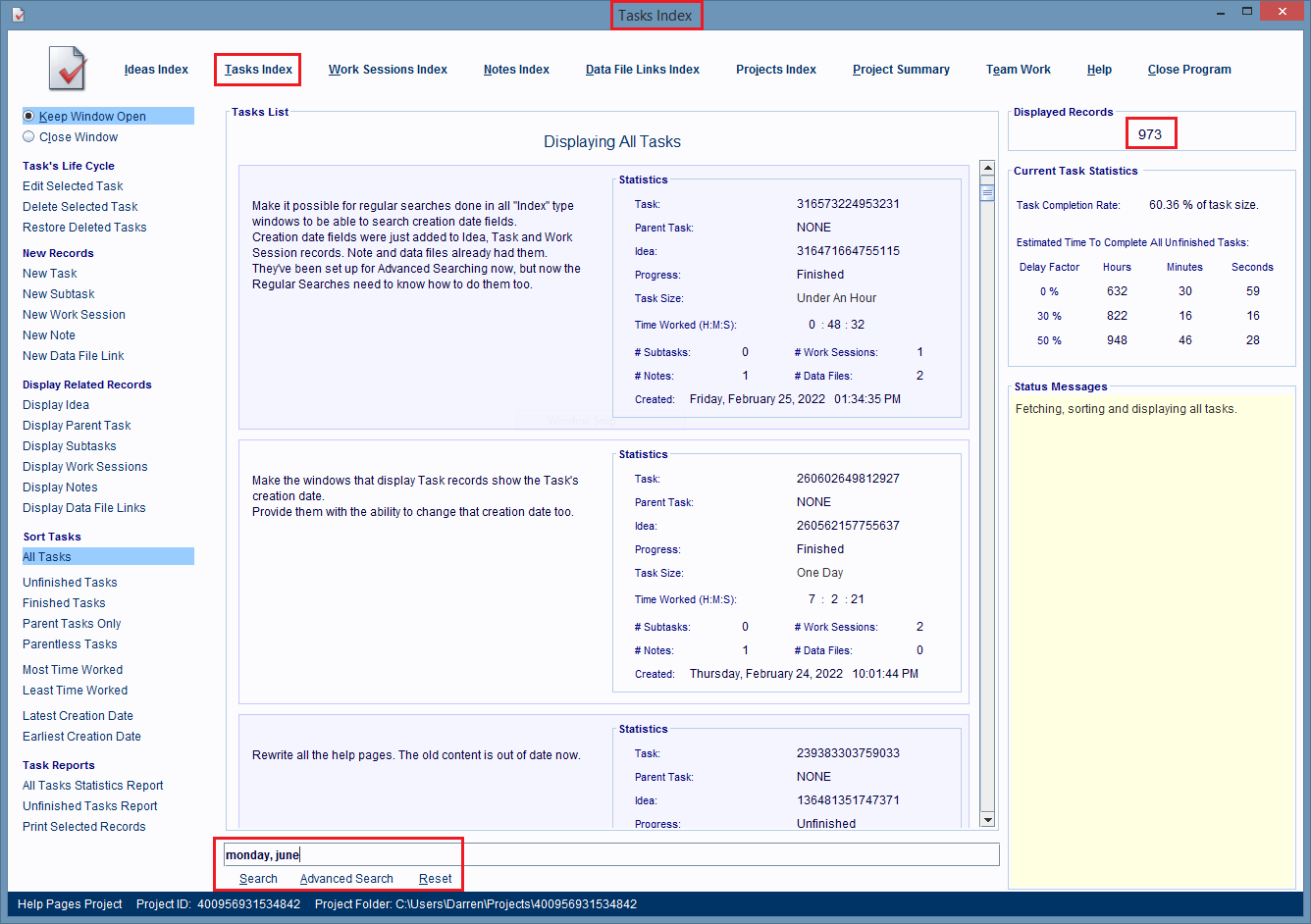Select the All Tasks sort option
The width and height of the screenshot is (1311, 924).
click(x=108, y=556)
